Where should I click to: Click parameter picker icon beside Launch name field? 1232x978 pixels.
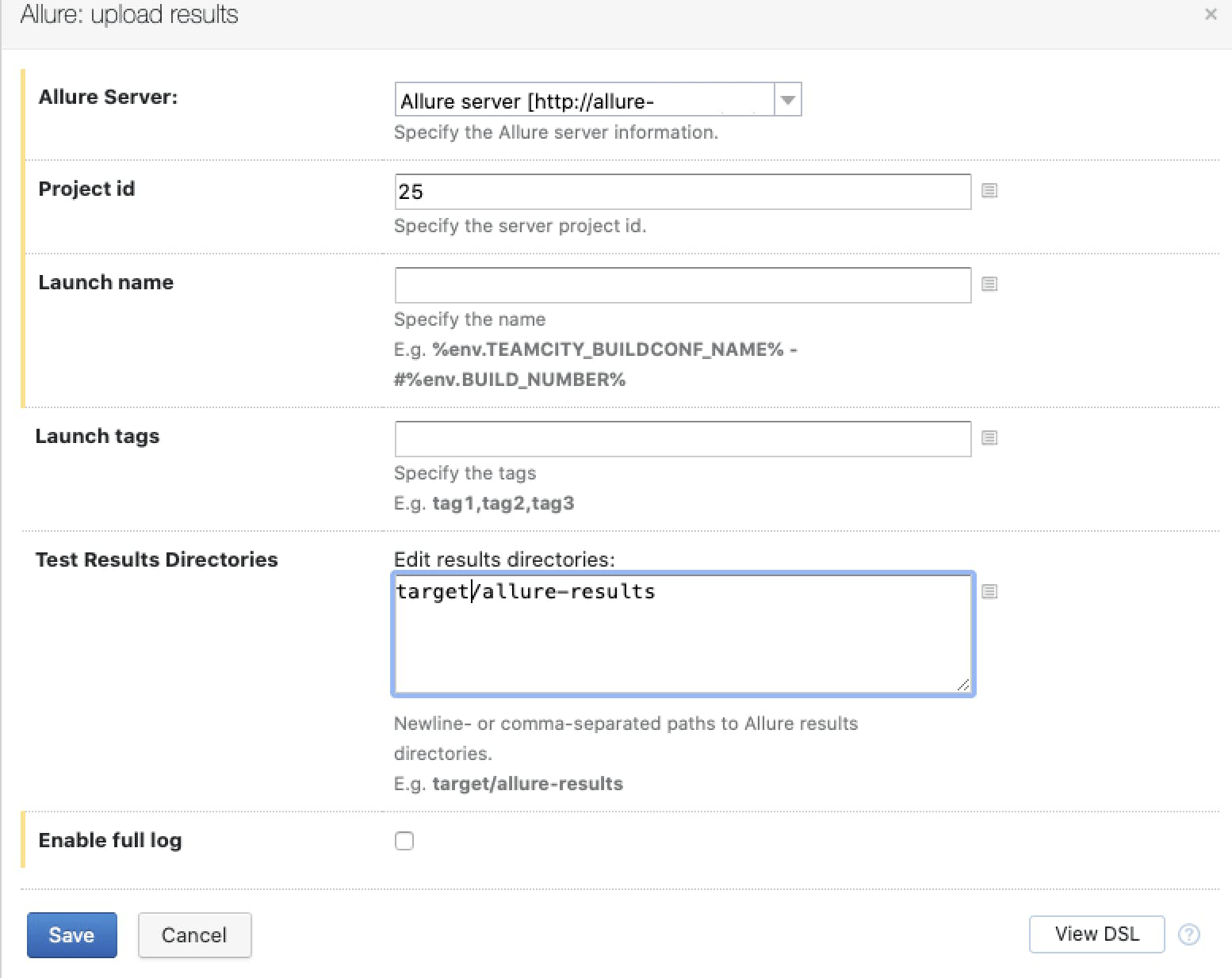(989, 284)
